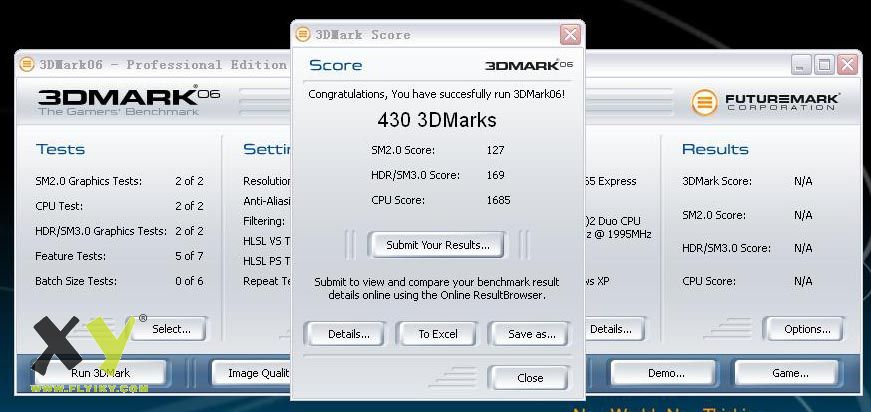
Task: Click system Details button in main window
Action: coord(614,329)
